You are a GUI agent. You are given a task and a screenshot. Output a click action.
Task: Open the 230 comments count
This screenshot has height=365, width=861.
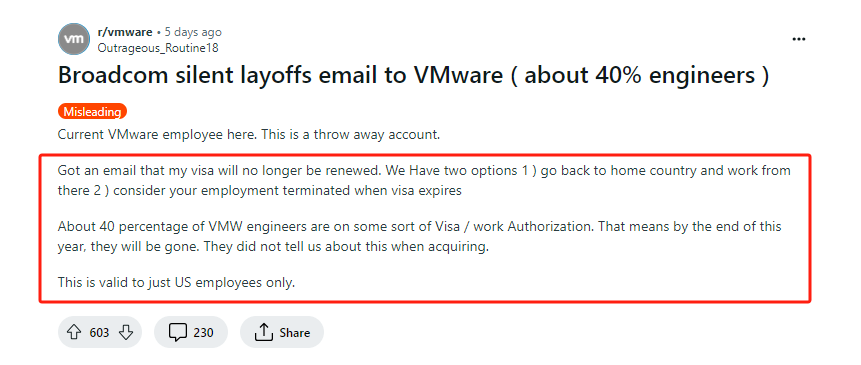coord(203,333)
